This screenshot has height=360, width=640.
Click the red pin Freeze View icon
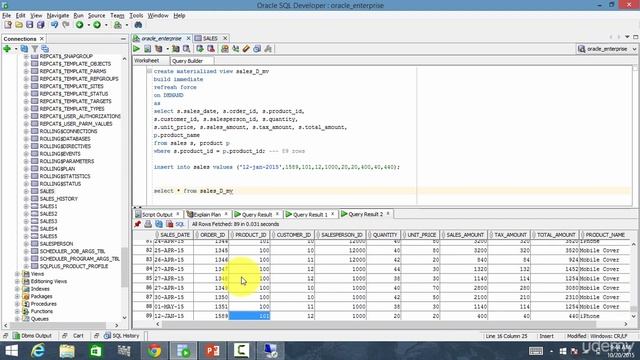pos(138,224)
